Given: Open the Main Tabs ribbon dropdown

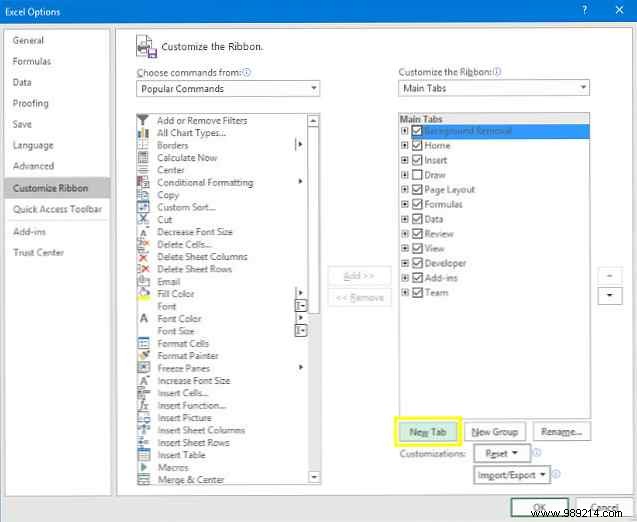Looking at the screenshot, I should pyautogui.click(x=494, y=88).
